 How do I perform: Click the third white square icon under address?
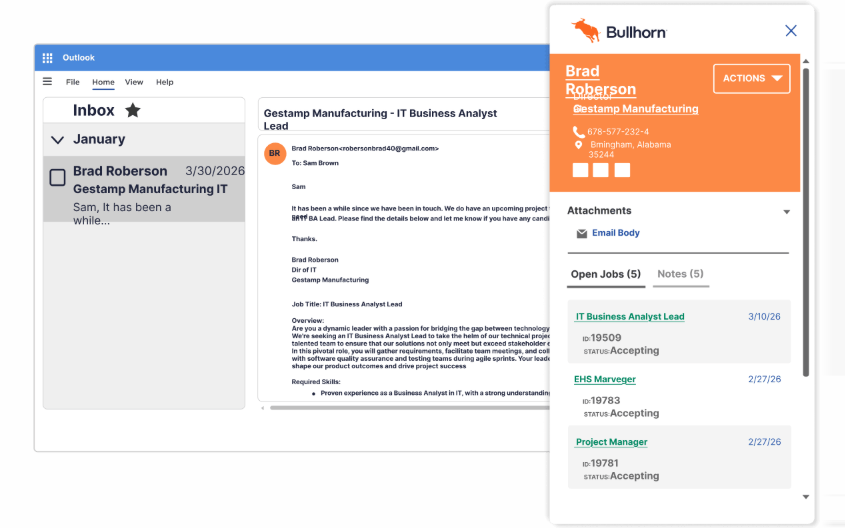point(622,170)
